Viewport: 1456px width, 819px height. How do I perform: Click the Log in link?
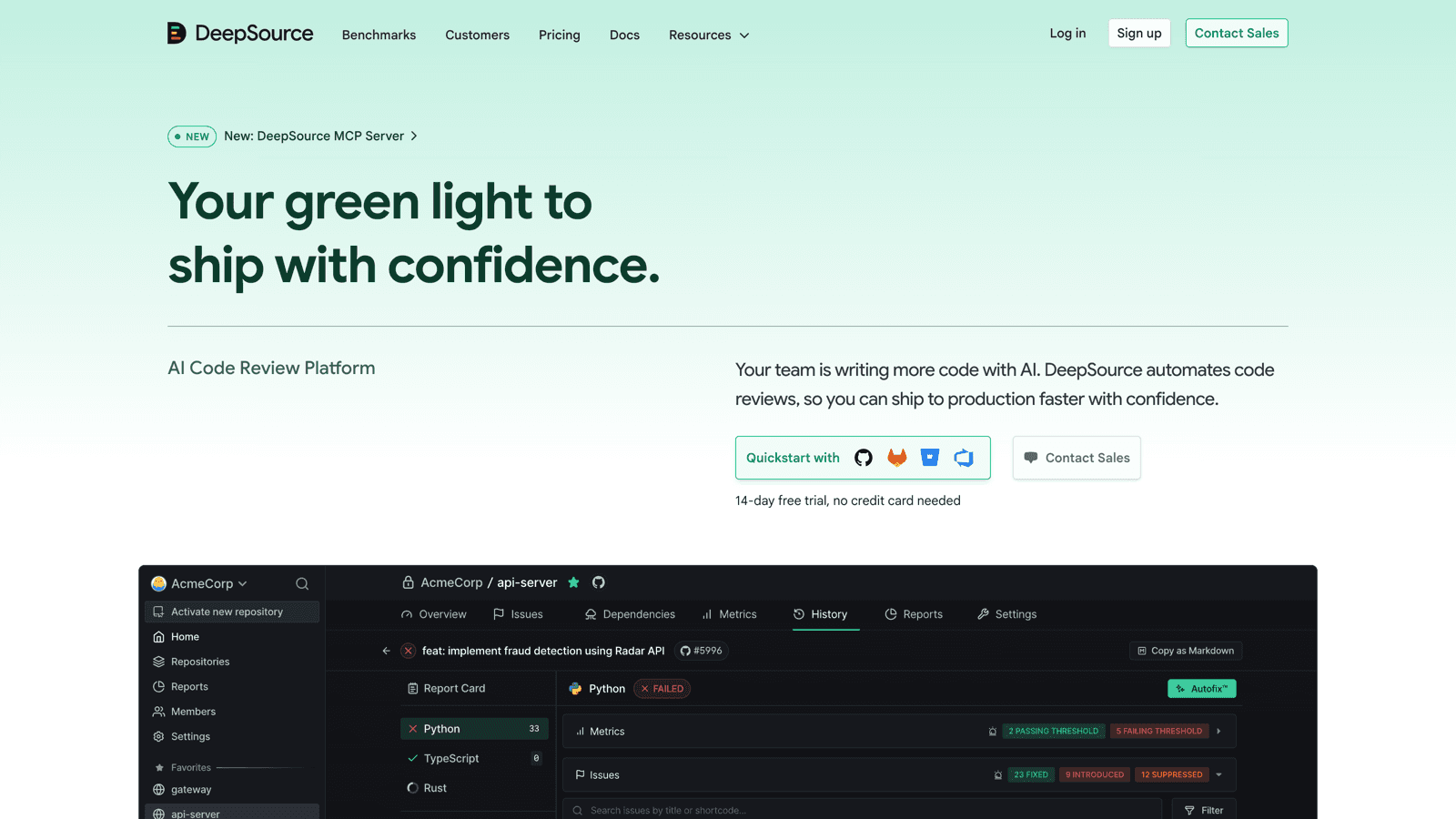click(x=1067, y=34)
